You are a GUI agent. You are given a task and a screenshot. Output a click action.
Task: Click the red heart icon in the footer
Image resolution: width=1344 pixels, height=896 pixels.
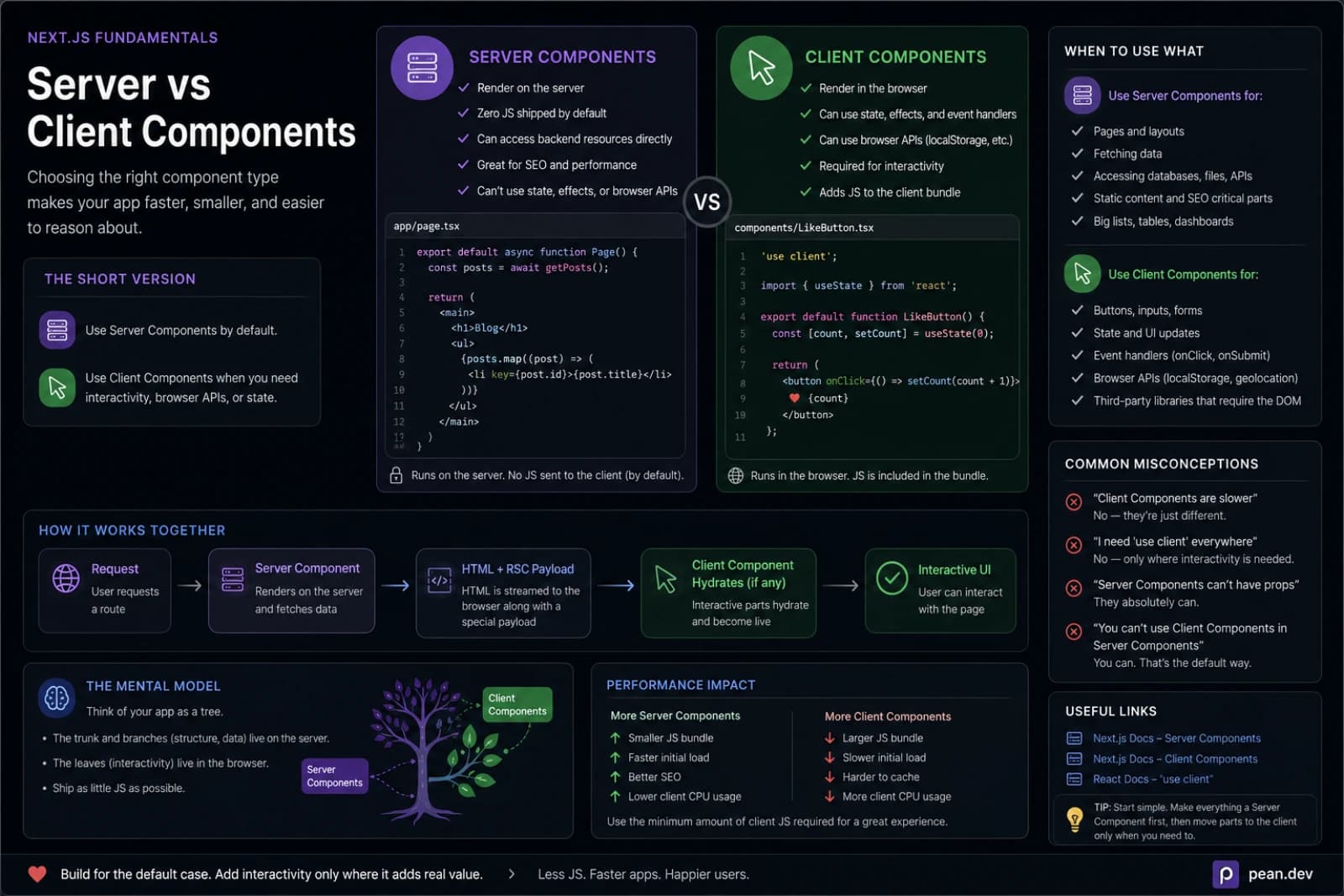click(37, 874)
